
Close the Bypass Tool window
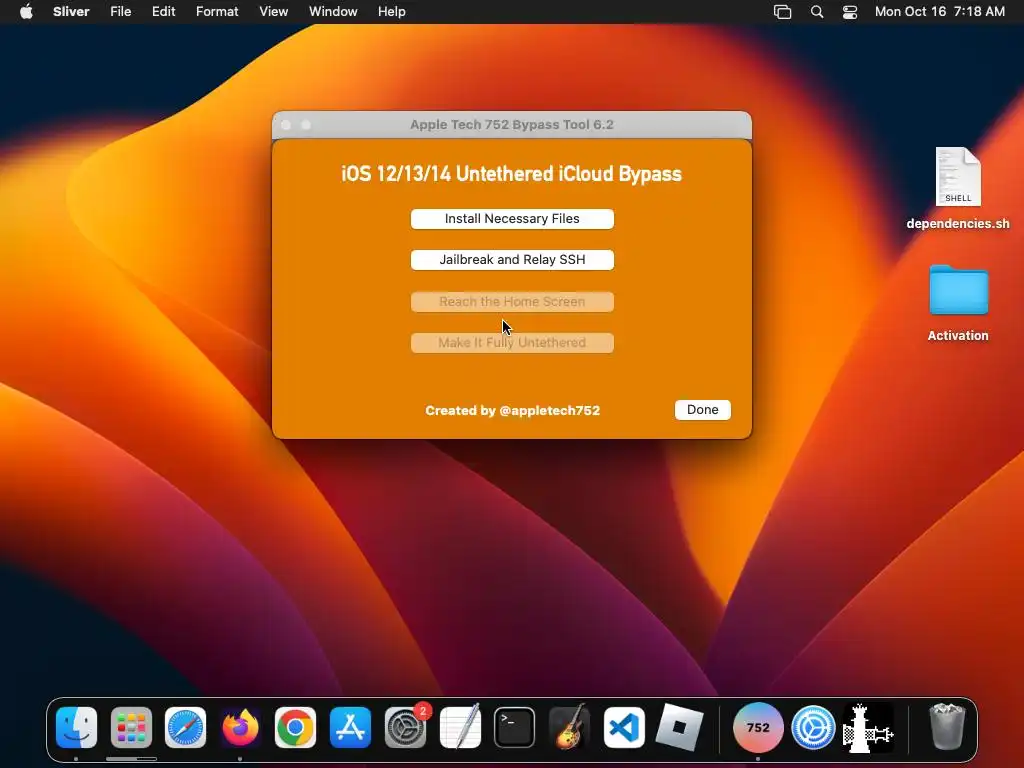pyautogui.click(x=286, y=125)
